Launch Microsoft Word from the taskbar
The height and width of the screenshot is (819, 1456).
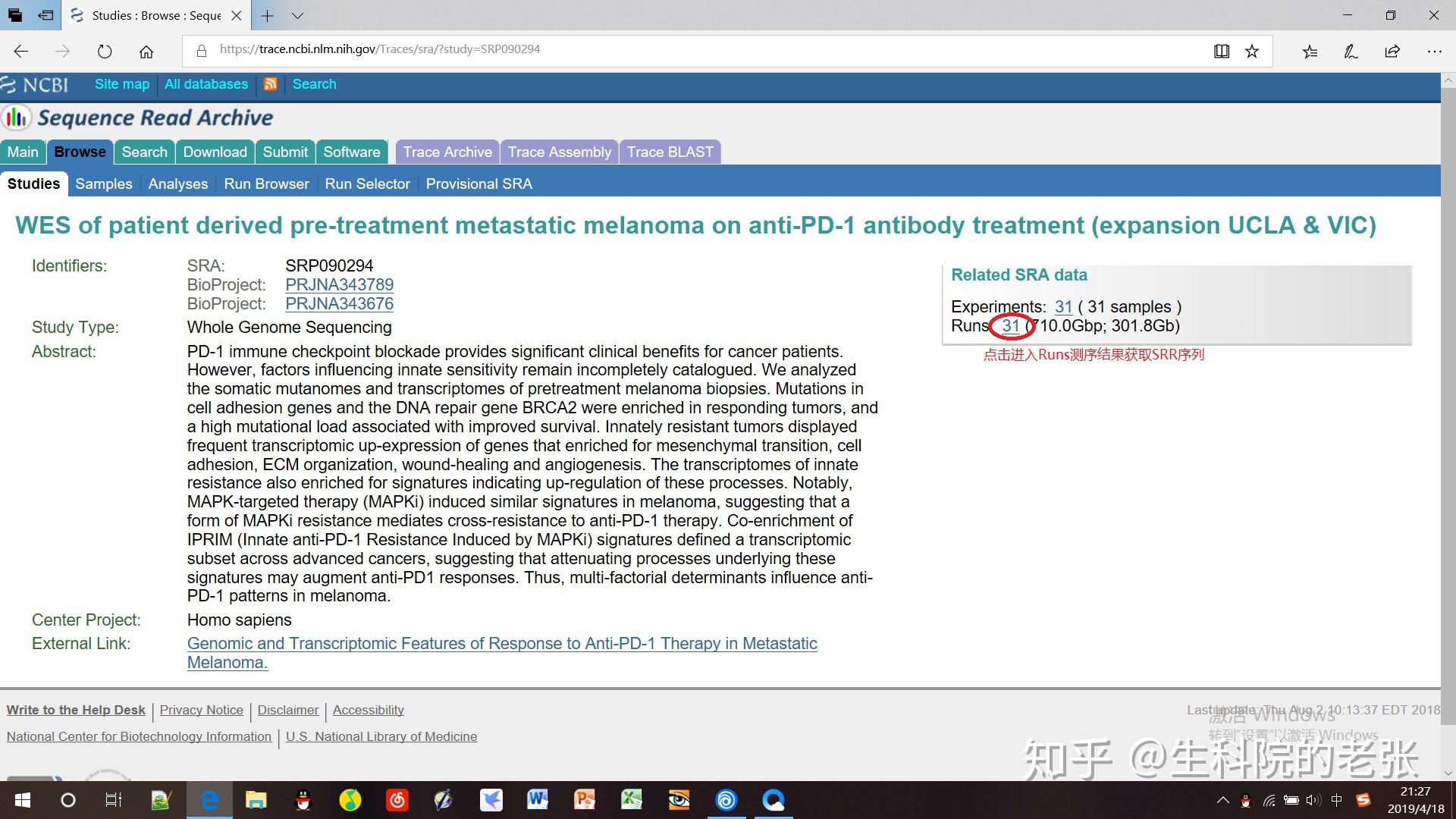pyautogui.click(x=538, y=800)
